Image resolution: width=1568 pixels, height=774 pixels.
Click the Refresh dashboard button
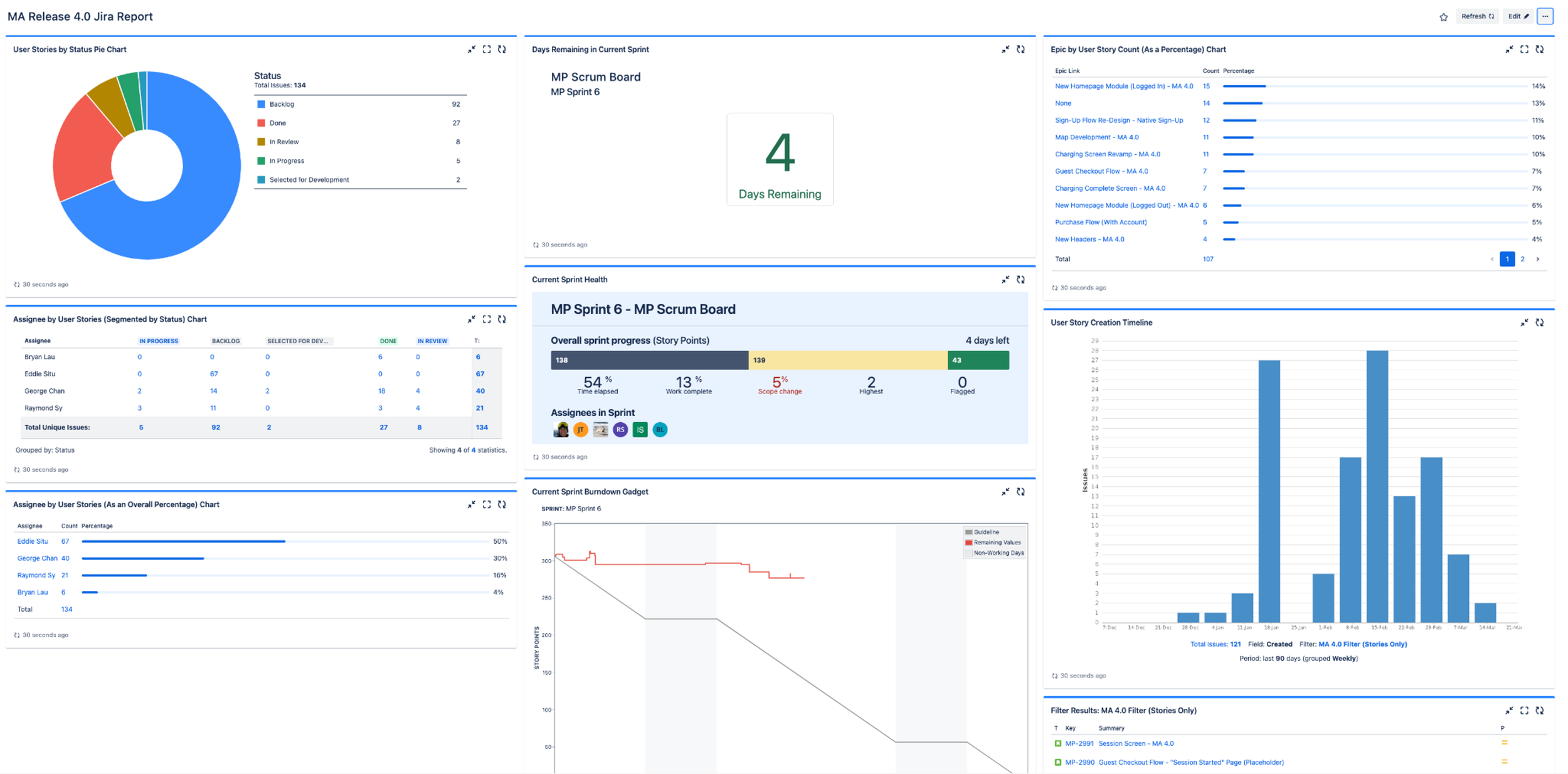point(1477,16)
